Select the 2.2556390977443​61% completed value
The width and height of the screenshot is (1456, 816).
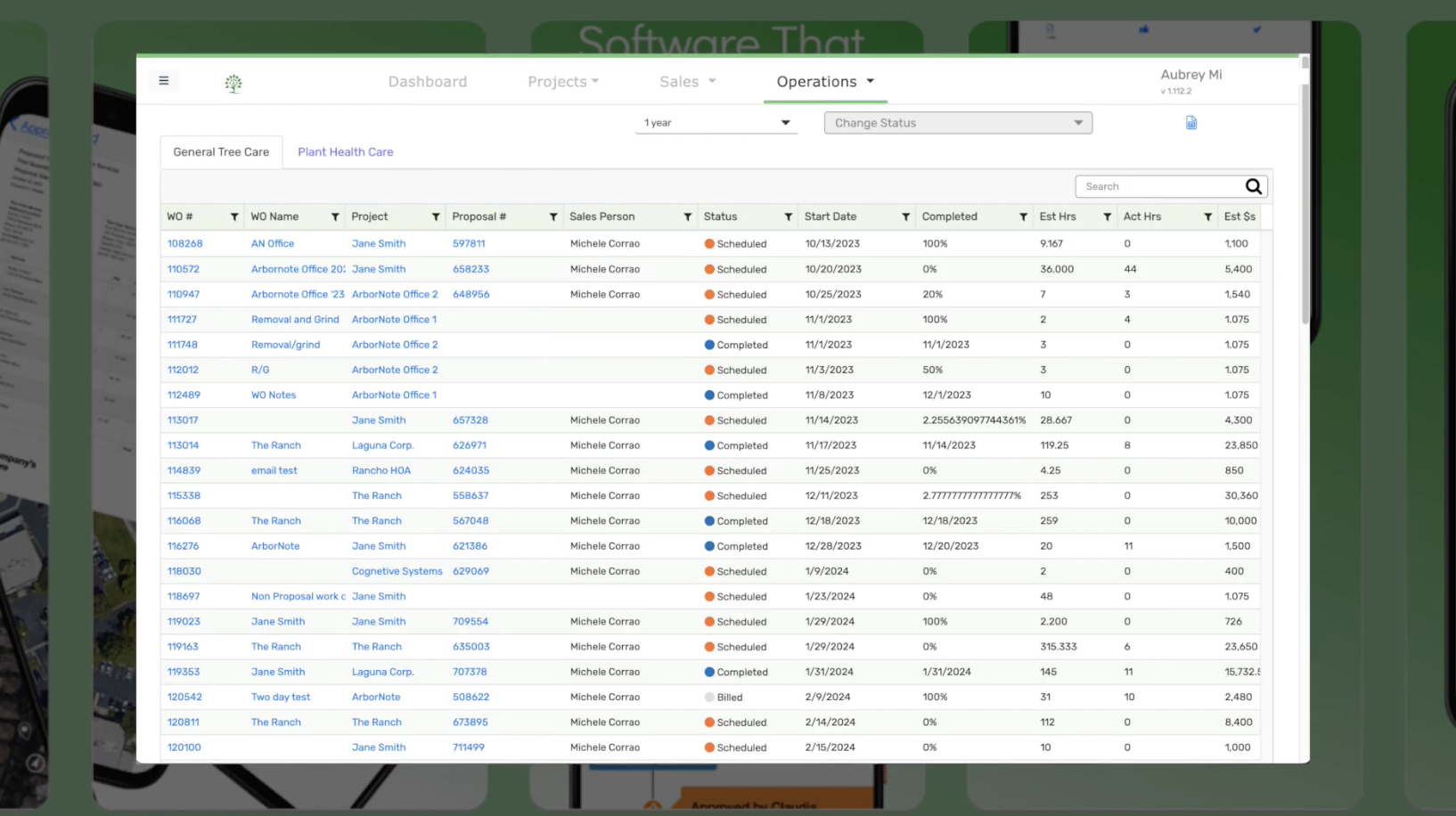[974, 420]
